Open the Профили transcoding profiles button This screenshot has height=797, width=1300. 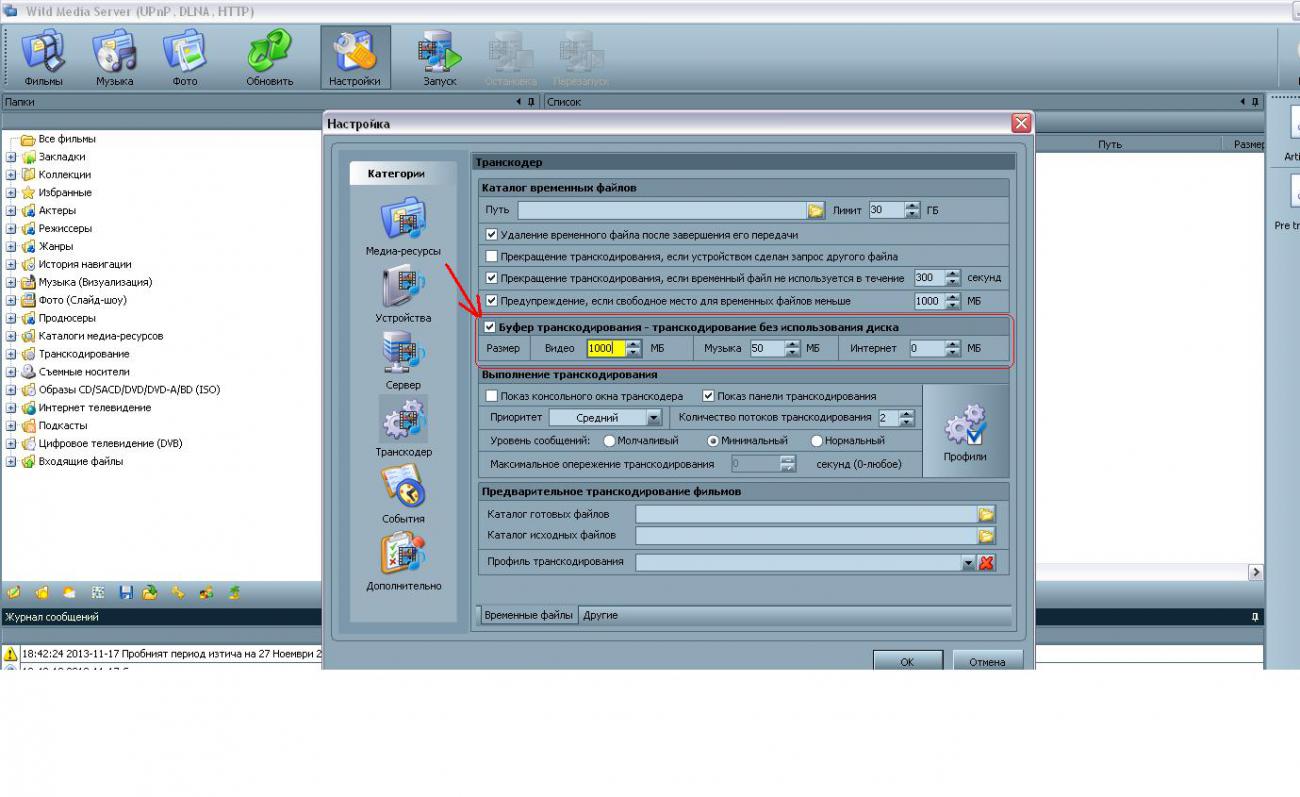click(965, 432)
